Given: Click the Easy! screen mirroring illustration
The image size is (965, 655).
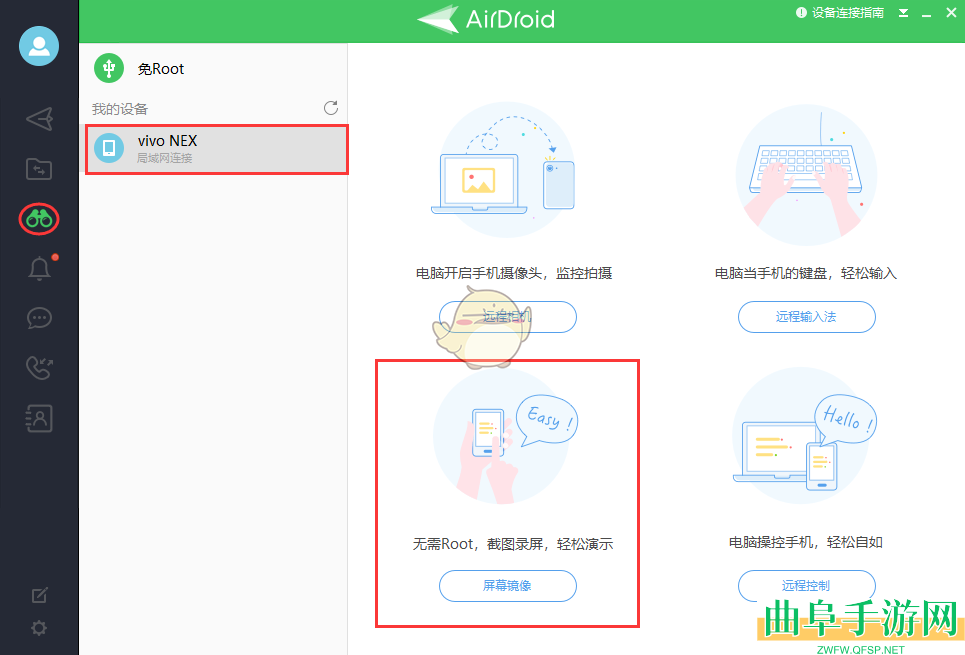Looking at the screenshot, I should point(506,437).
